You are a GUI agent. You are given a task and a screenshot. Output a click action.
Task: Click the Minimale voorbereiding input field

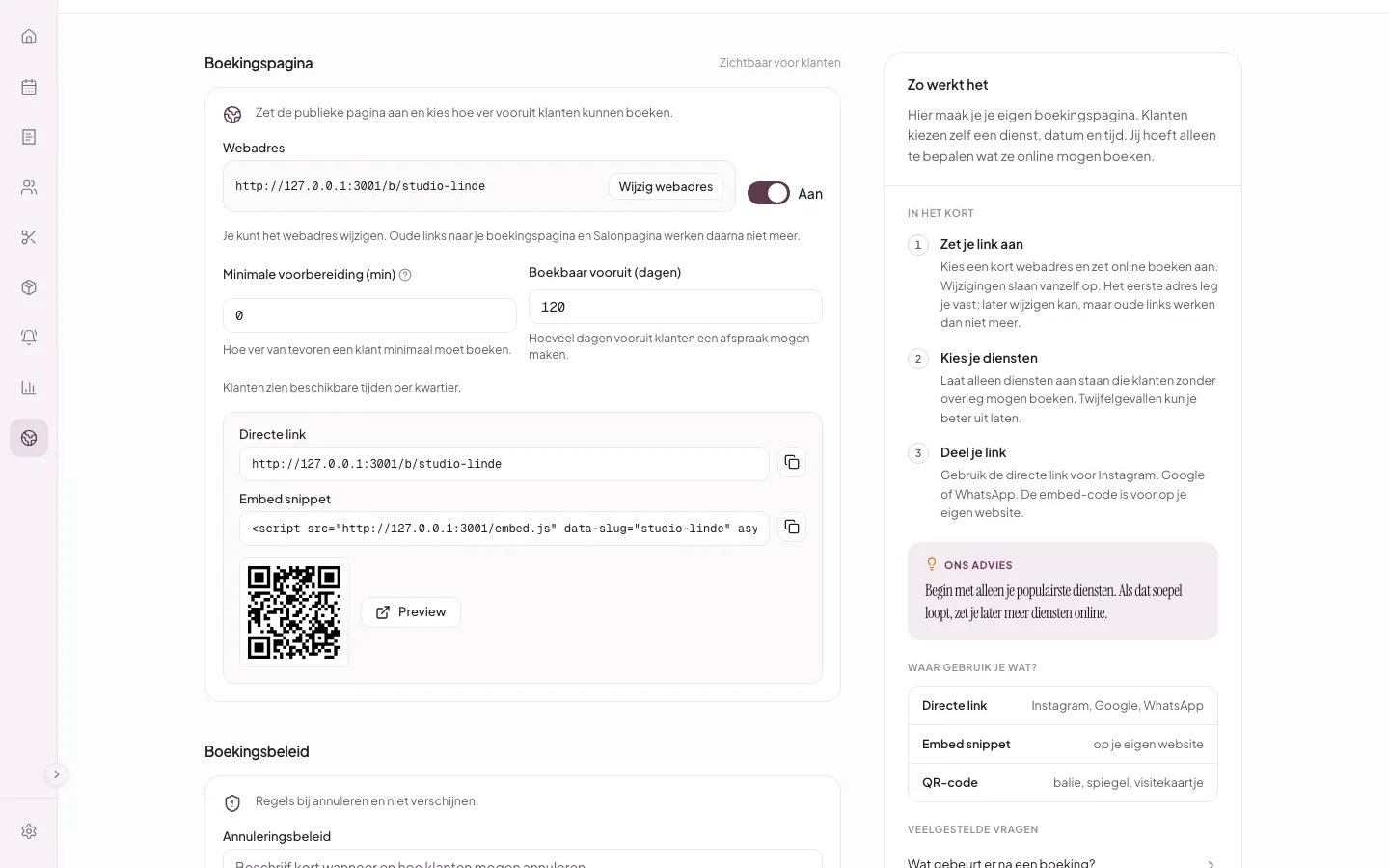click(369, 315)
